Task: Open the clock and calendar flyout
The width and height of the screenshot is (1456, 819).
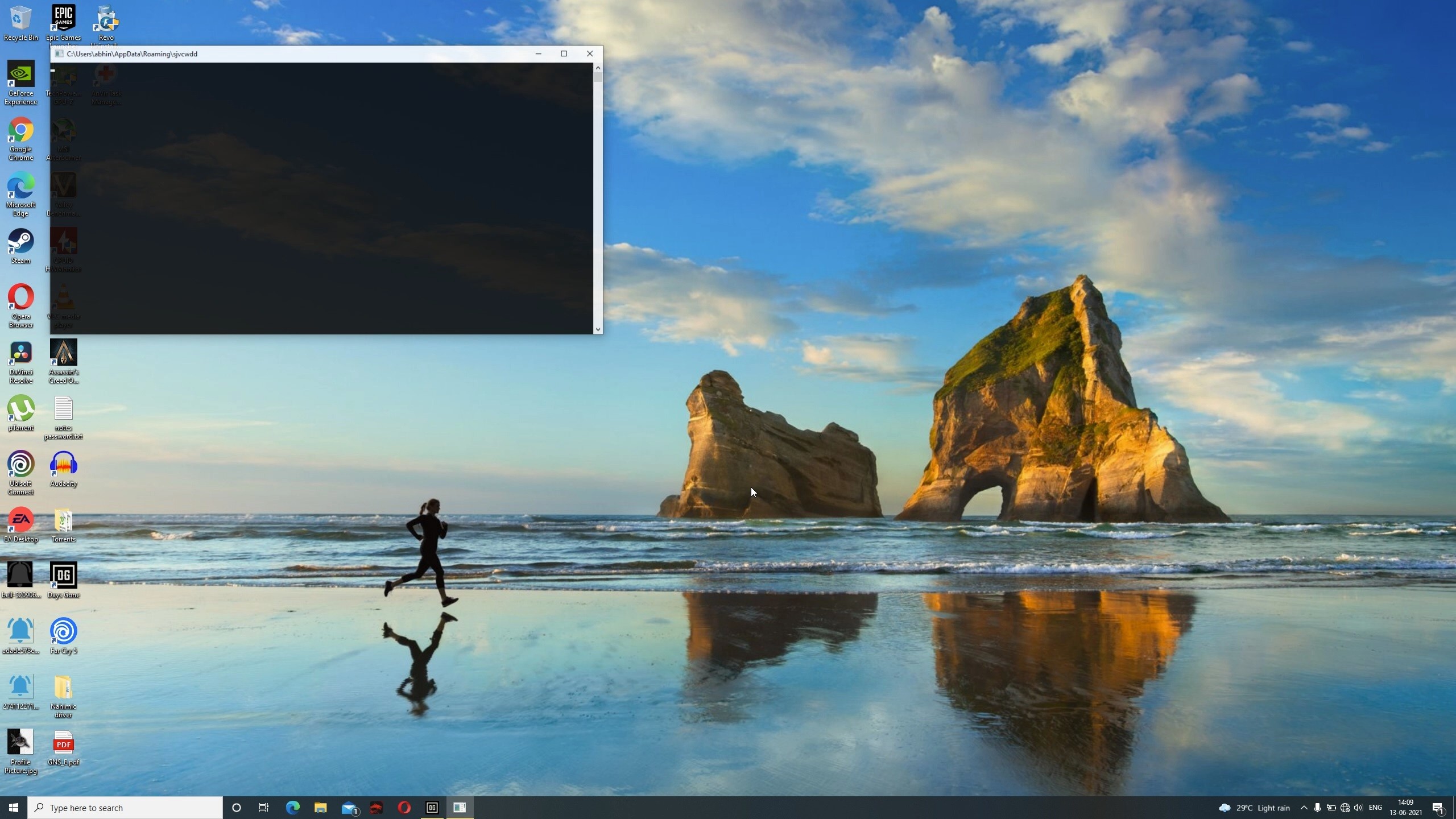Action: tap(1406, 808)
